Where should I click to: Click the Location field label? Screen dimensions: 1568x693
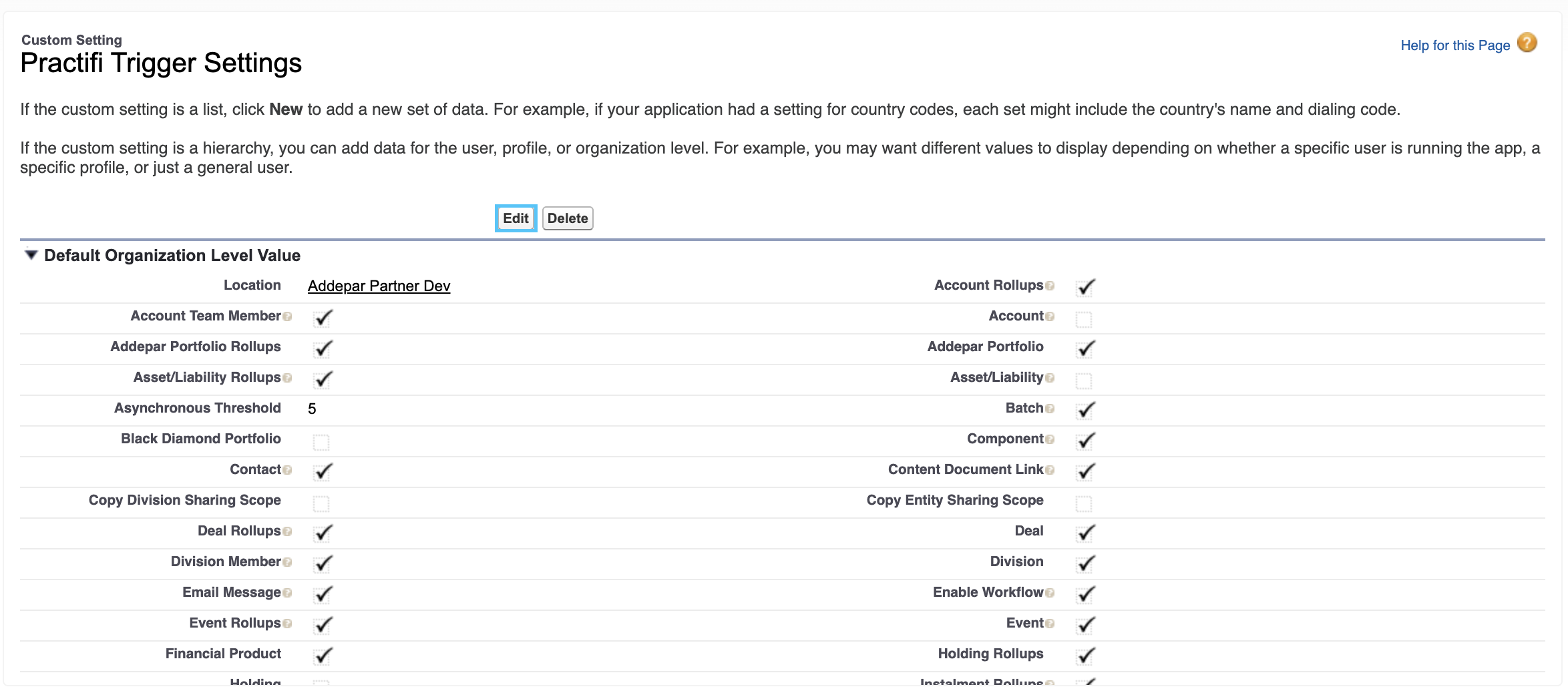coord(252,285)
